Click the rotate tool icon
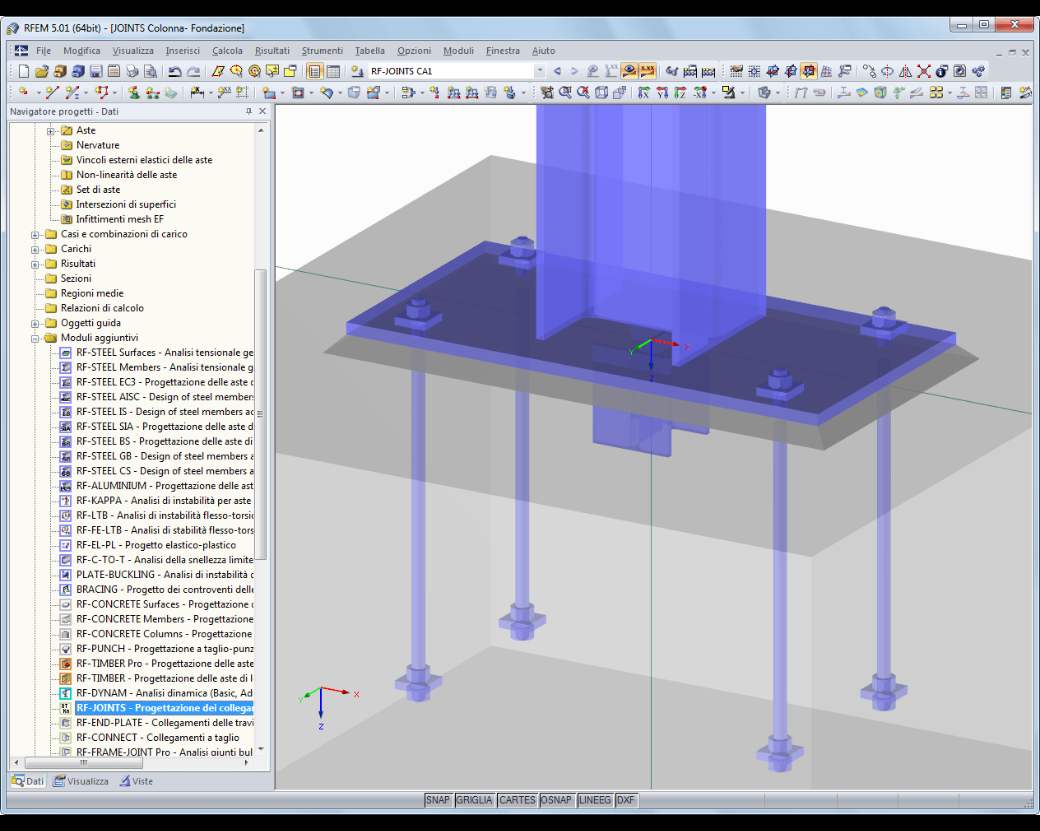This screenshot has width=1040, height=831. pyautogui.click(x=887, y=71)
